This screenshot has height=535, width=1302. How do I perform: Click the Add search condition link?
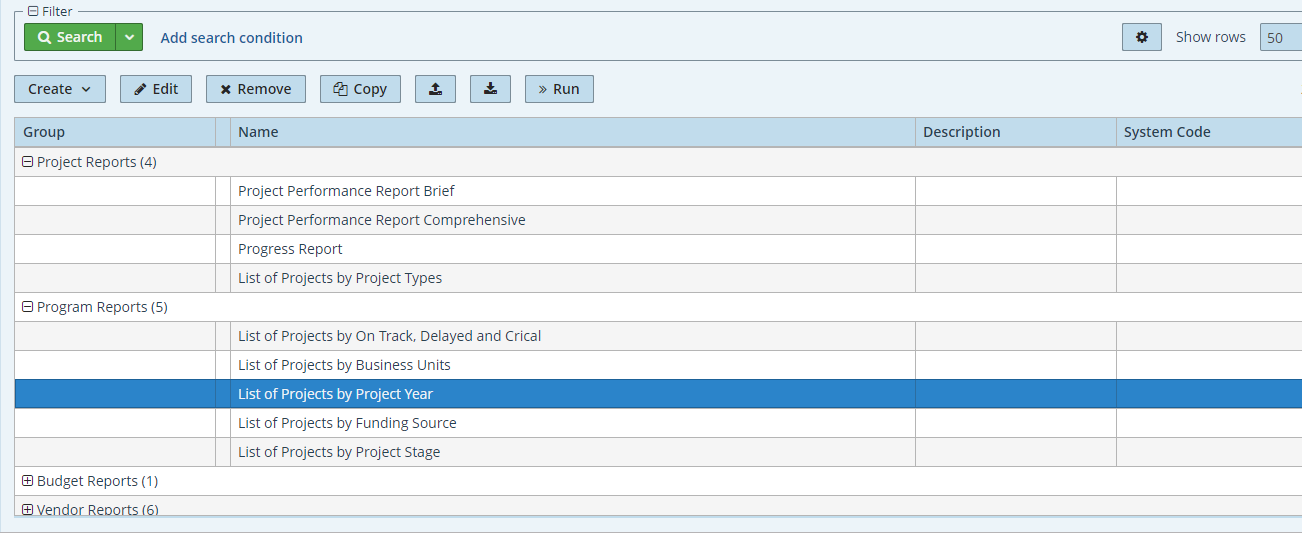(x=231, y=38)
